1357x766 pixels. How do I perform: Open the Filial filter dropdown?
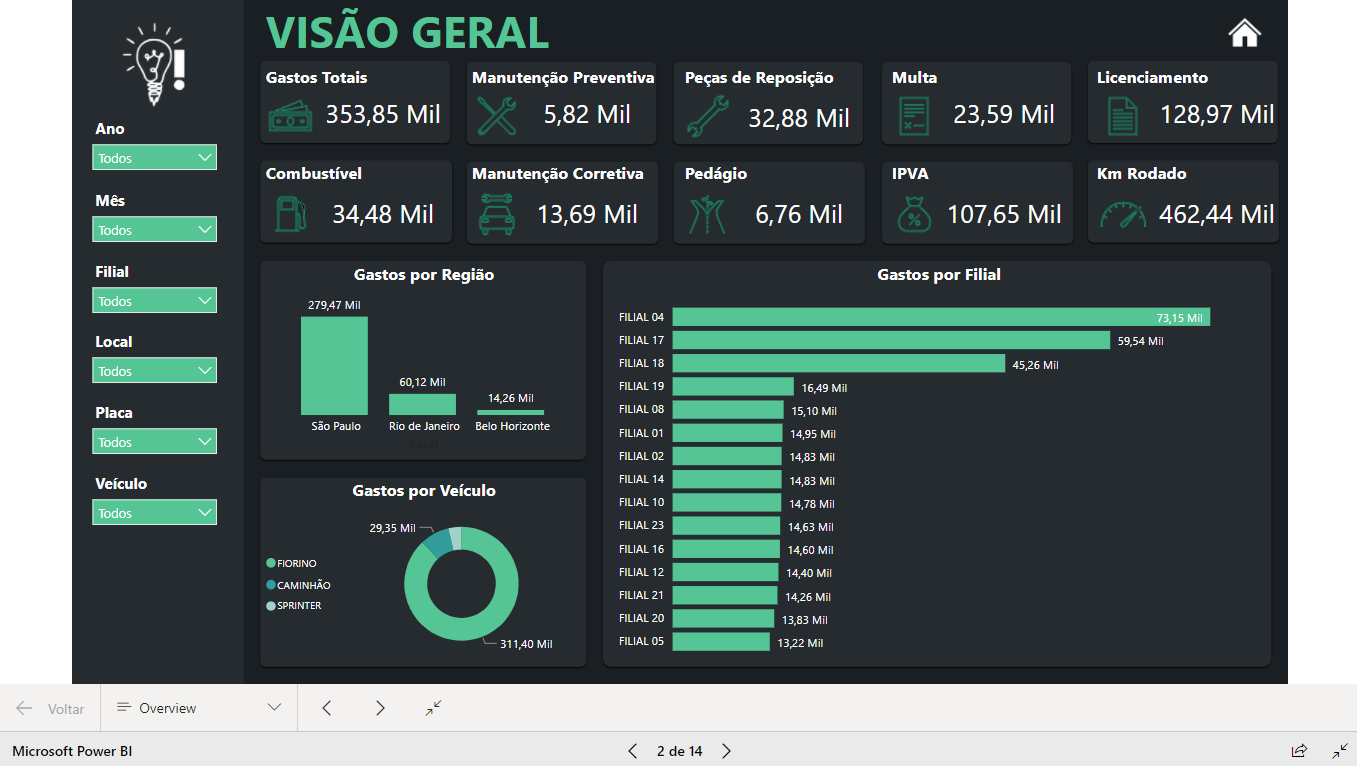click(x=154, y=300)
